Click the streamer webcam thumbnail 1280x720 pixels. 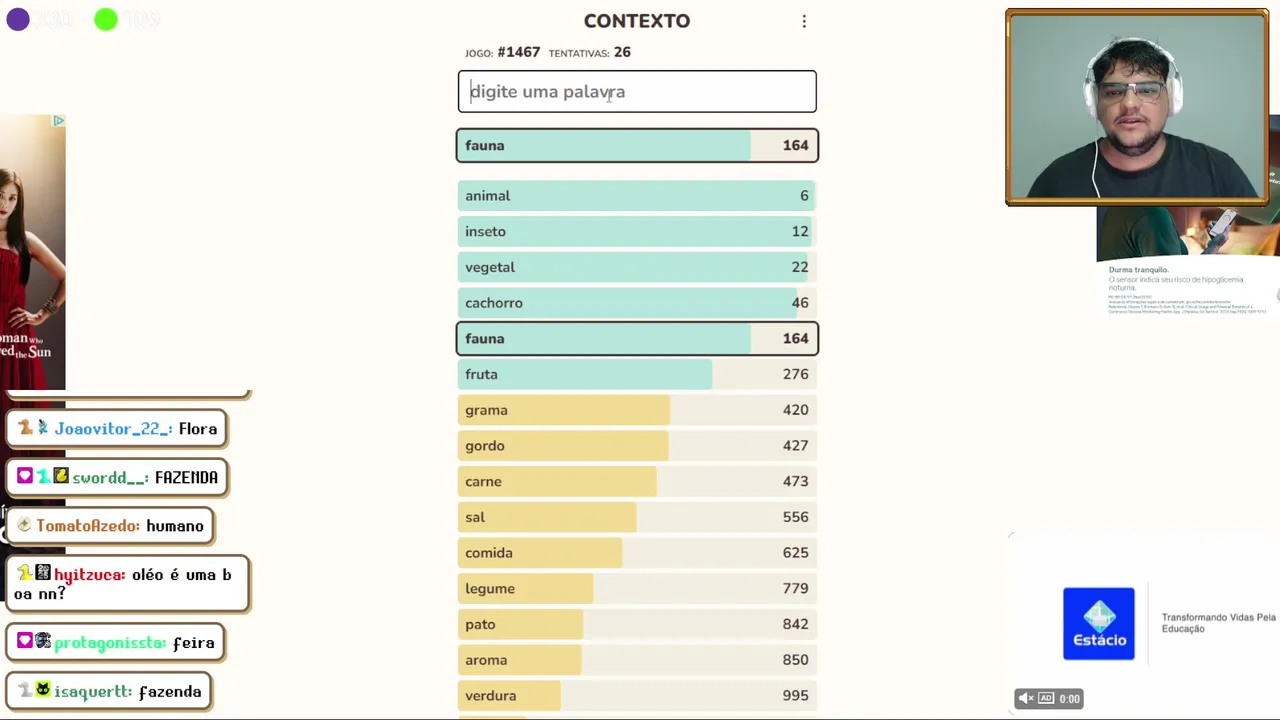(x=1137, y=108)
